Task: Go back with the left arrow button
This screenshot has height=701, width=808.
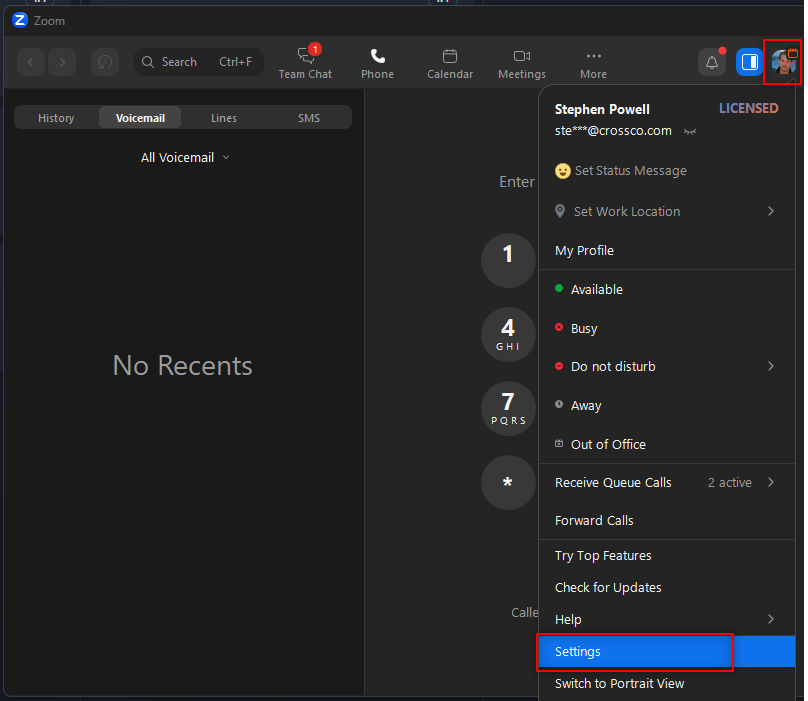Action: (x=31, y=62)
